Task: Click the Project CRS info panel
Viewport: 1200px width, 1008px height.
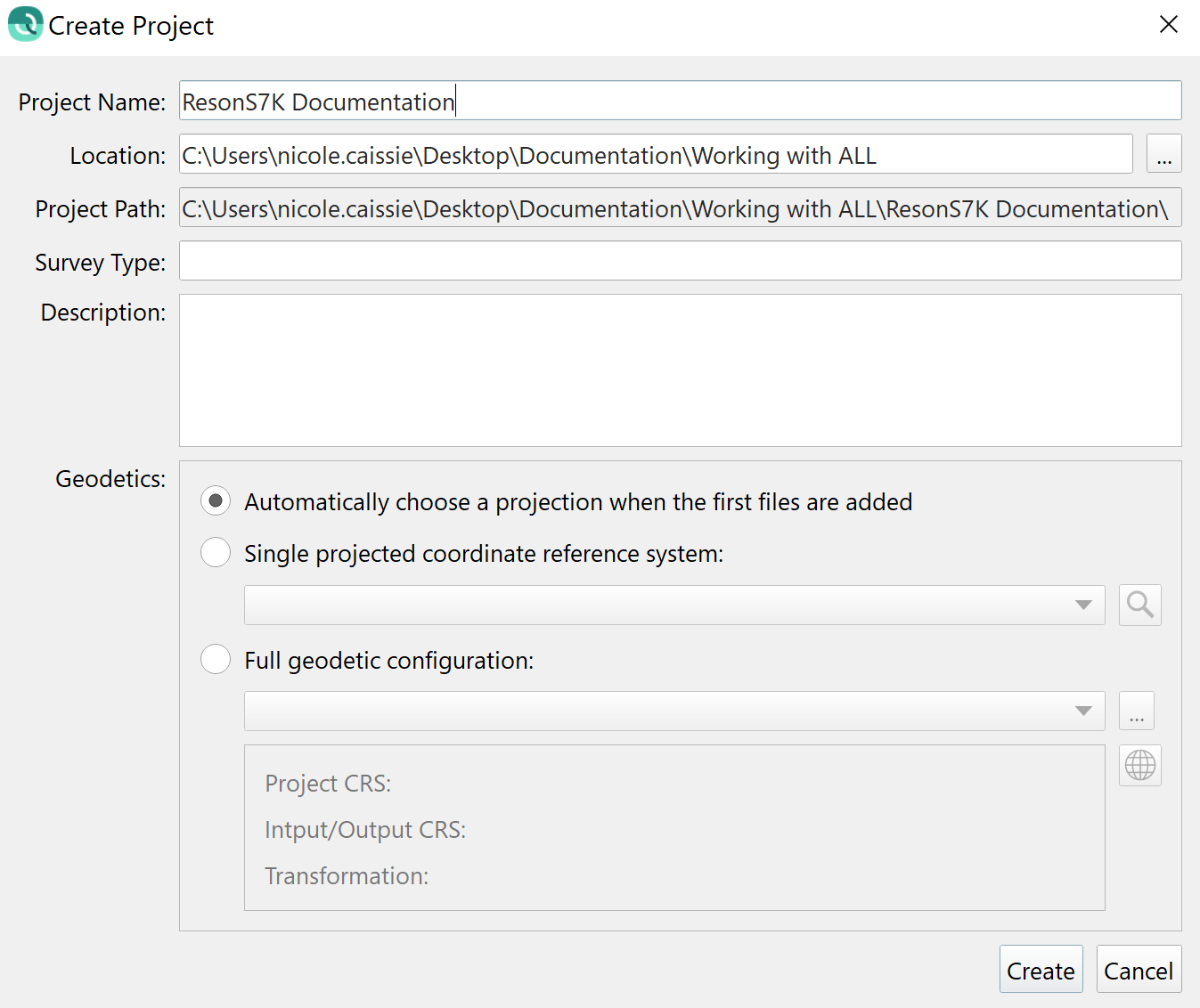Action: pos(673,827)
